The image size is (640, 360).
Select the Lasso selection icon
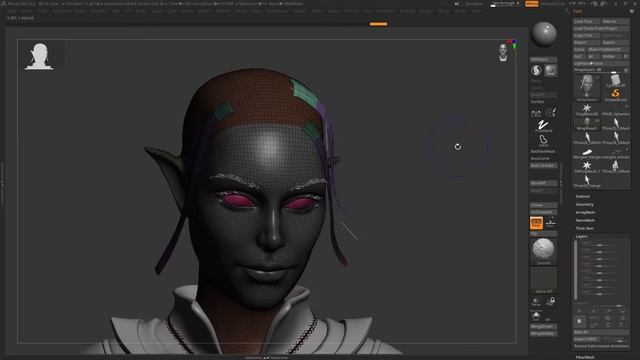[543, 141]
